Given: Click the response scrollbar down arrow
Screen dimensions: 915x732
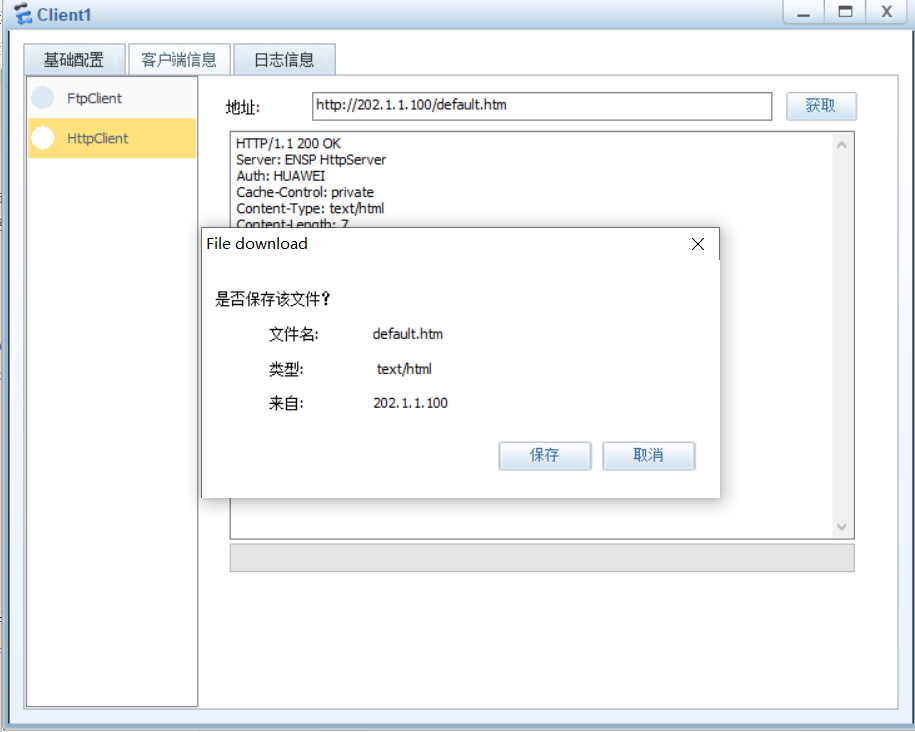Looking at the screenshot, I should click(841, 527).
